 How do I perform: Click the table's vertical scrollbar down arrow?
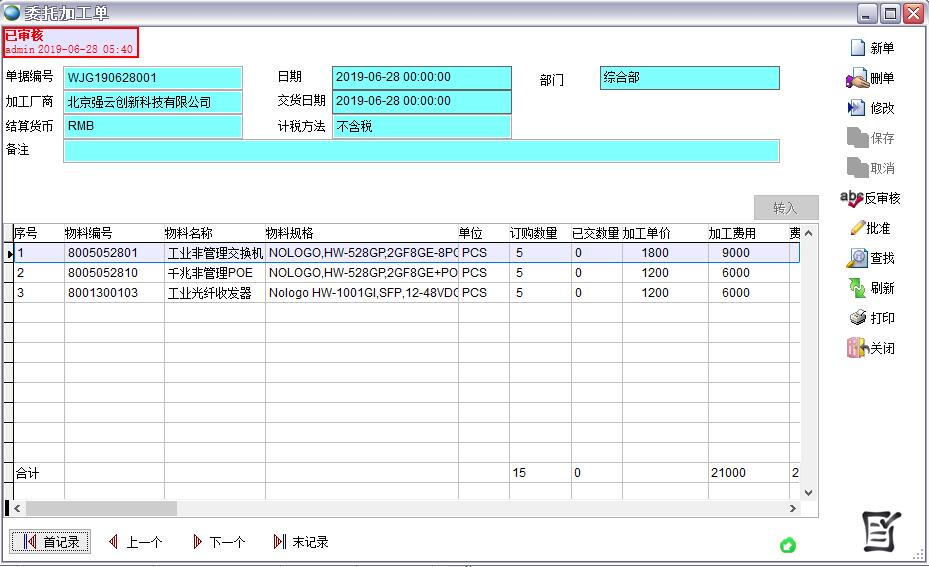pos(808,492)
